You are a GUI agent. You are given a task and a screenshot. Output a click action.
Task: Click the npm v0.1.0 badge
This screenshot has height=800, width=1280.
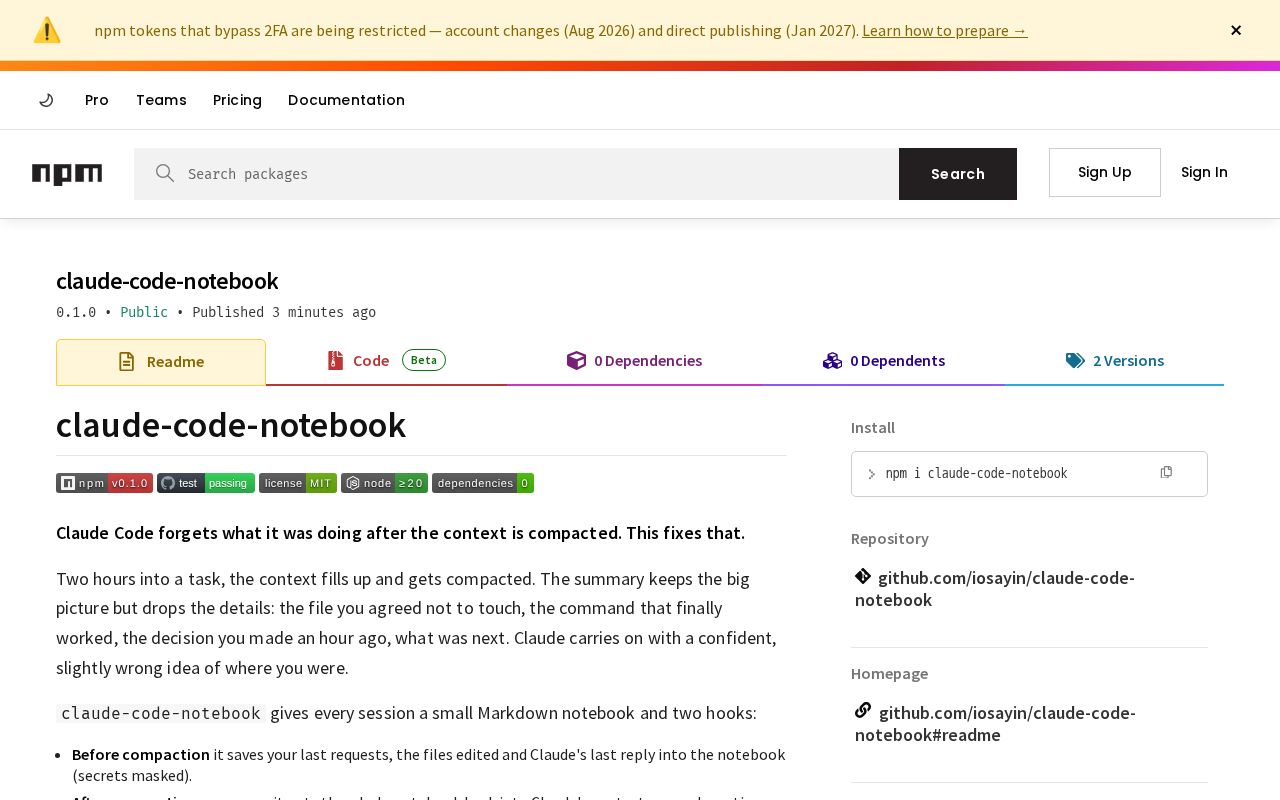pyautogui.click(x=104, y=483)
